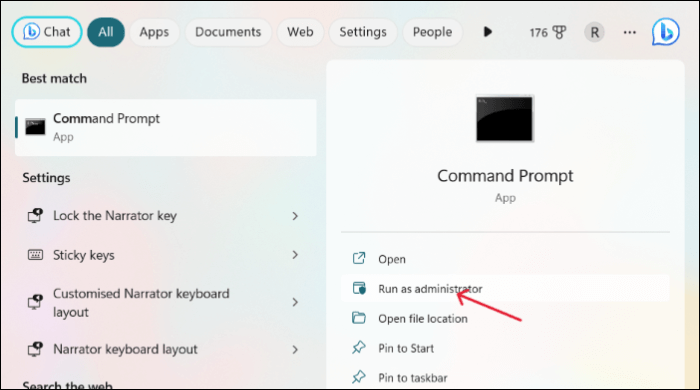Viewport: 700px width, 390px height.
Task: Expand the Narrator keyboard layout chevron
Action: coord(295,349)
